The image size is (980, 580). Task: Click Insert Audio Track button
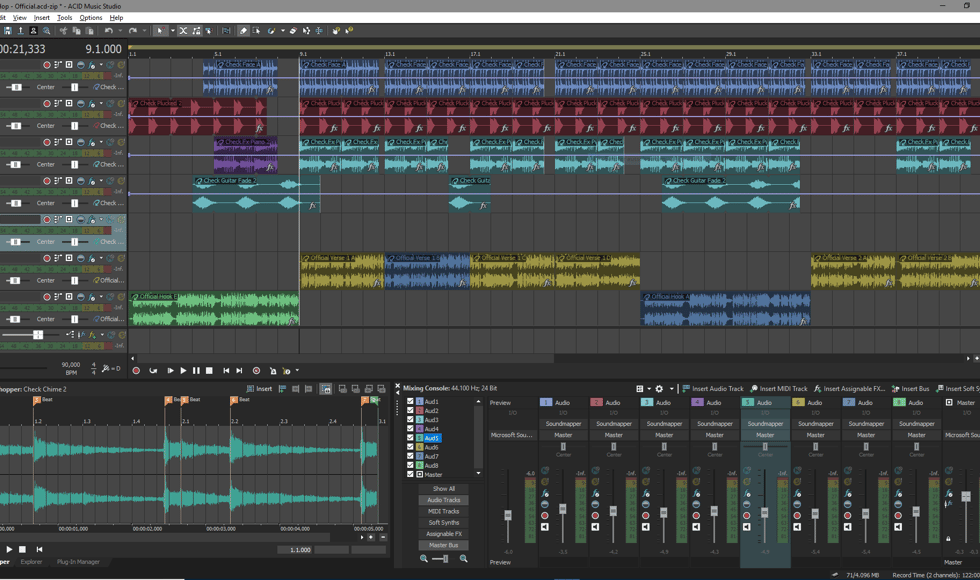tap(712, 389)
